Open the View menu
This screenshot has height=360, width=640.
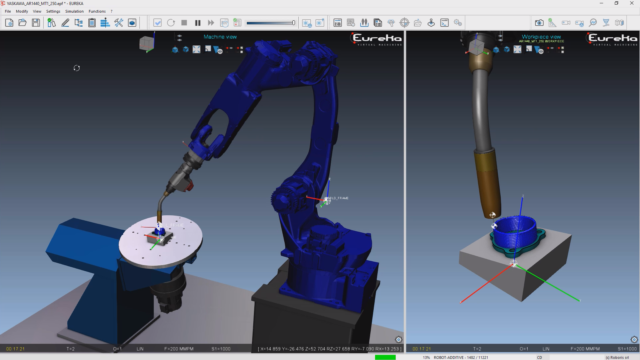[x=37, y=11]
